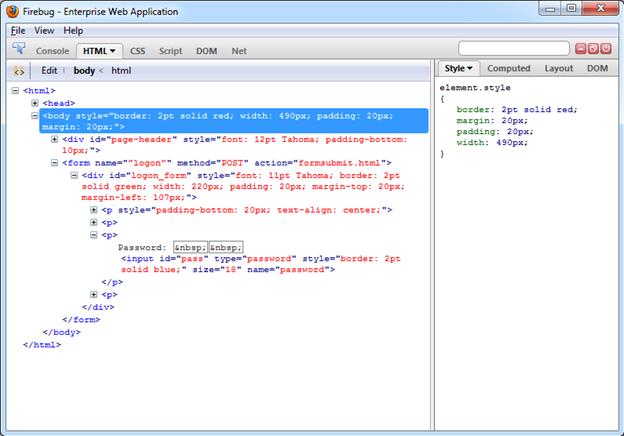Click the red detach Firebug window button
This screenshot has height=436, width=624.
point(593,49)
